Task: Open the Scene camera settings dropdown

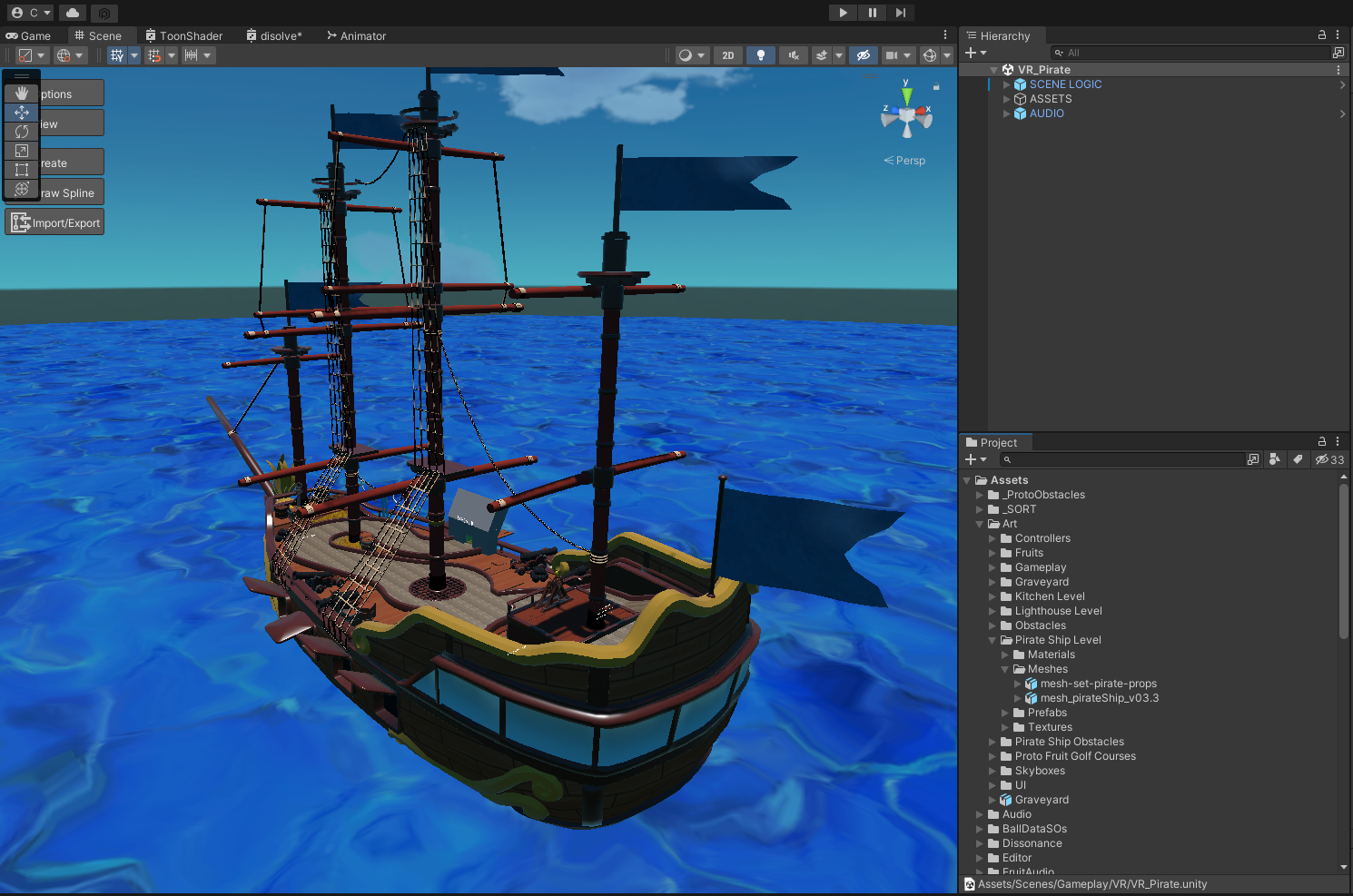Action: click(x=898, y=55)
